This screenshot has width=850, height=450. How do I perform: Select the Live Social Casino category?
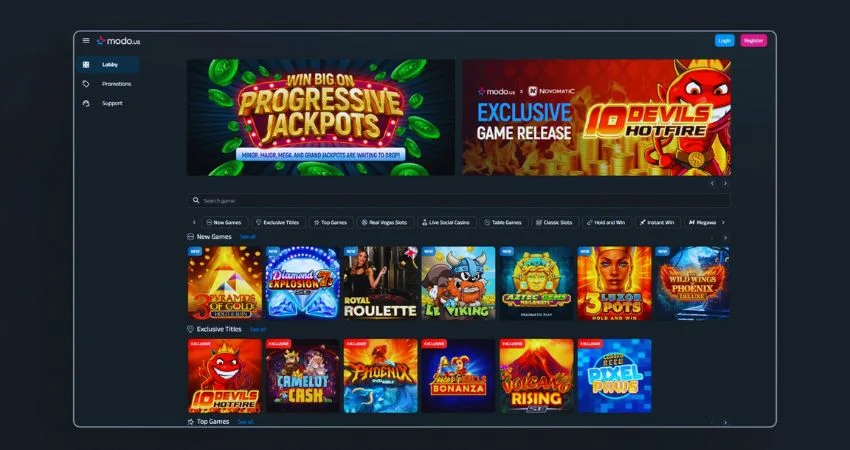pos(446,222)
